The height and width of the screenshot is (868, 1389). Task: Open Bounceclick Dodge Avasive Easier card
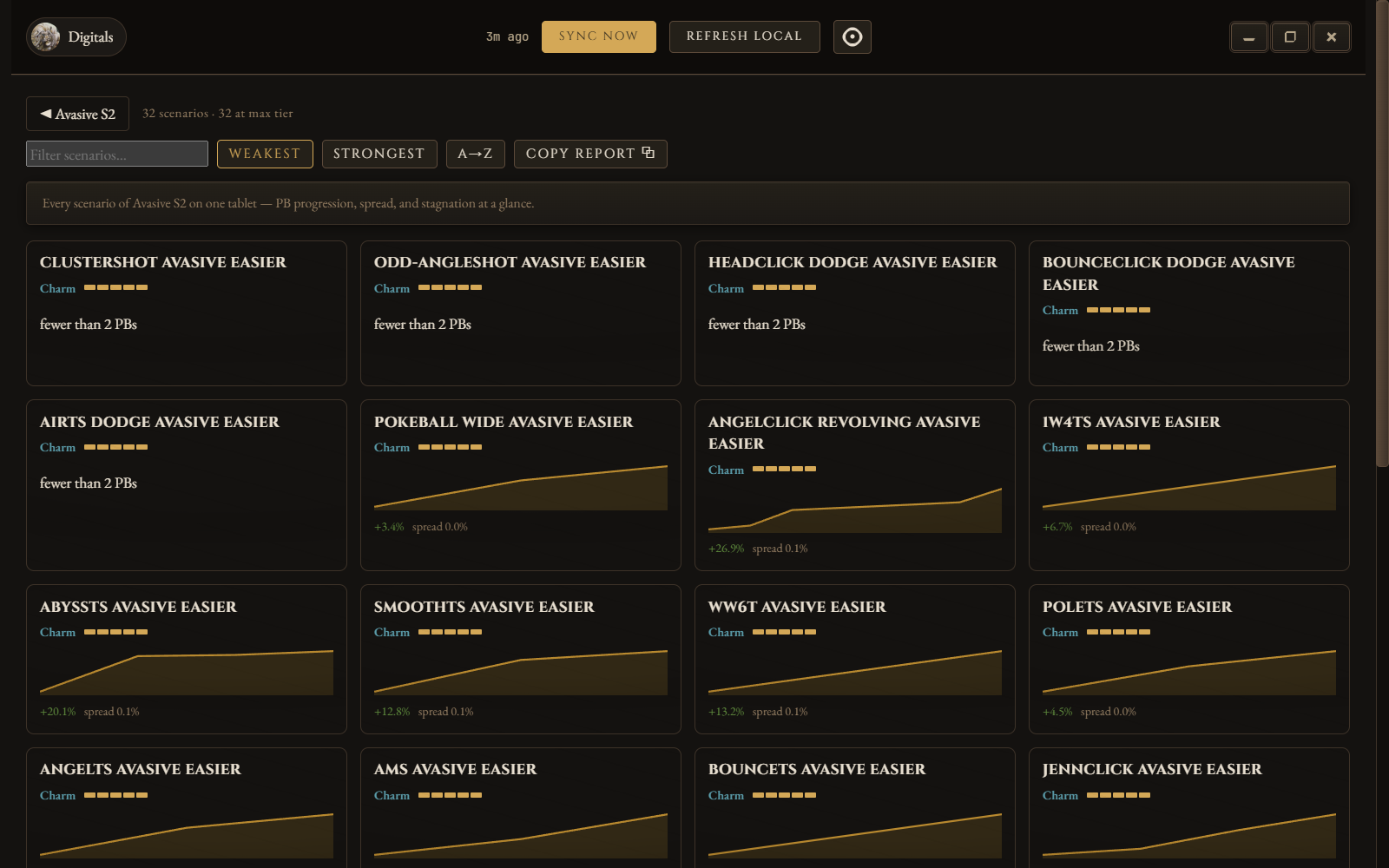pos(1189,313)
